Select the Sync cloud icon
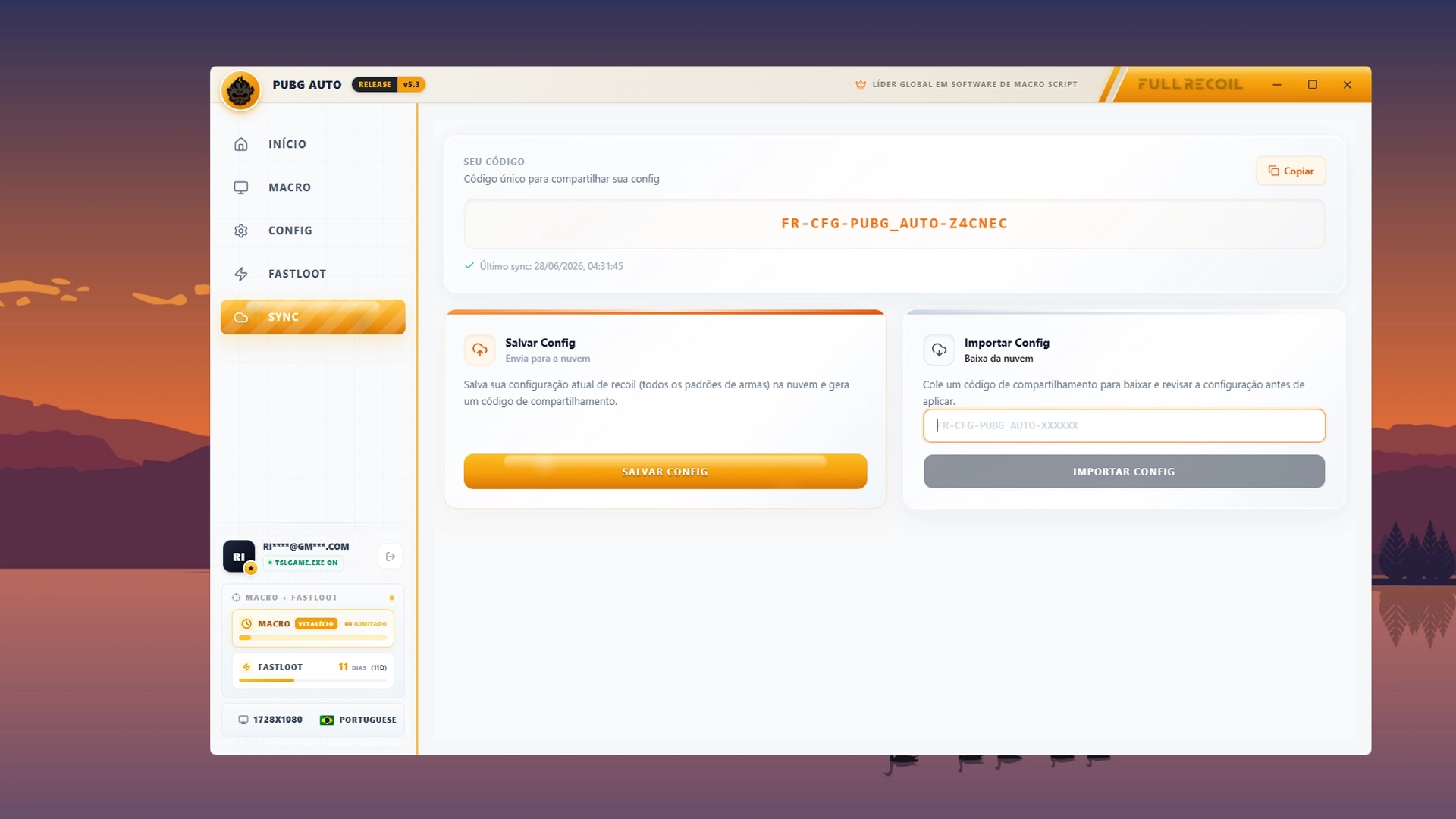Screen dimensions: 1456x819 click(241, 317)
